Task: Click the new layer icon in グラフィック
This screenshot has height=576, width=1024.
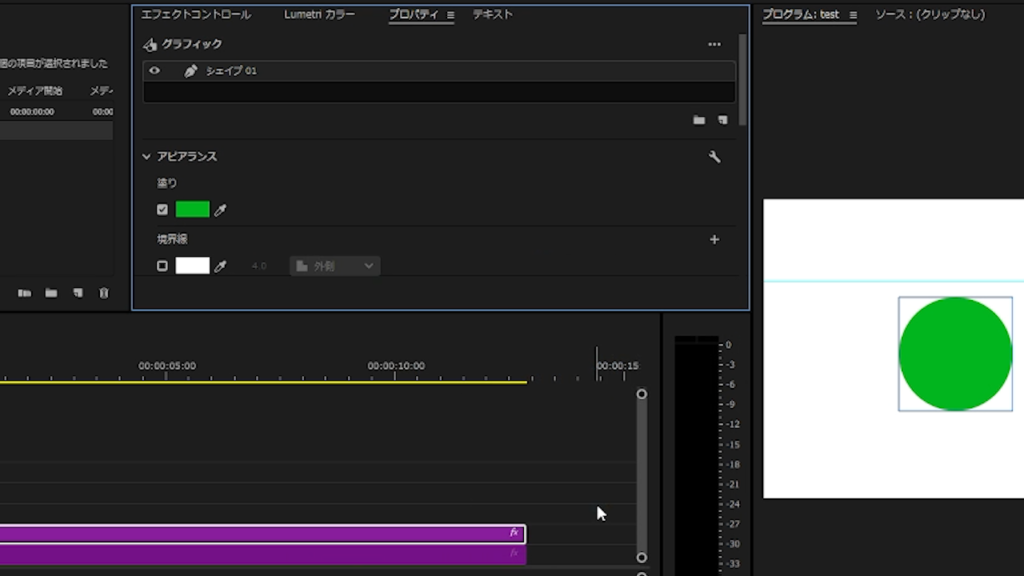Action: (722, 120)
